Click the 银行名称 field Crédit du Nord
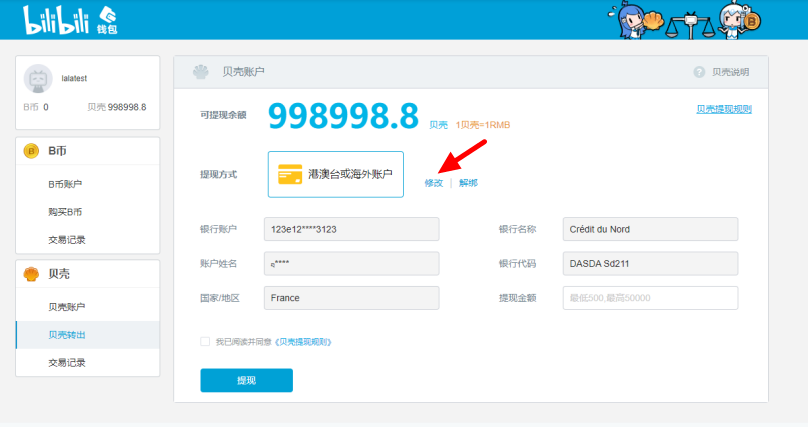Viewport: 808px width, 427px height. click(x=650, y=229)
